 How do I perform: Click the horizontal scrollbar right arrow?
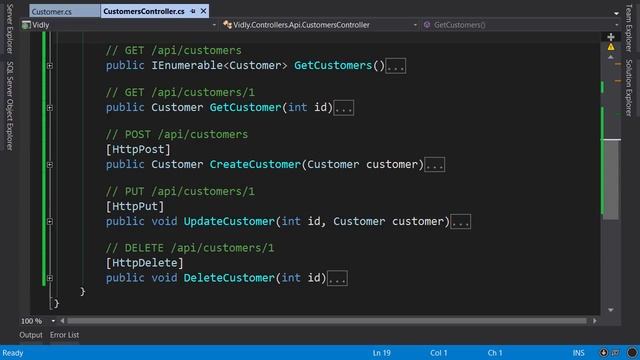[x=595, y=321]
